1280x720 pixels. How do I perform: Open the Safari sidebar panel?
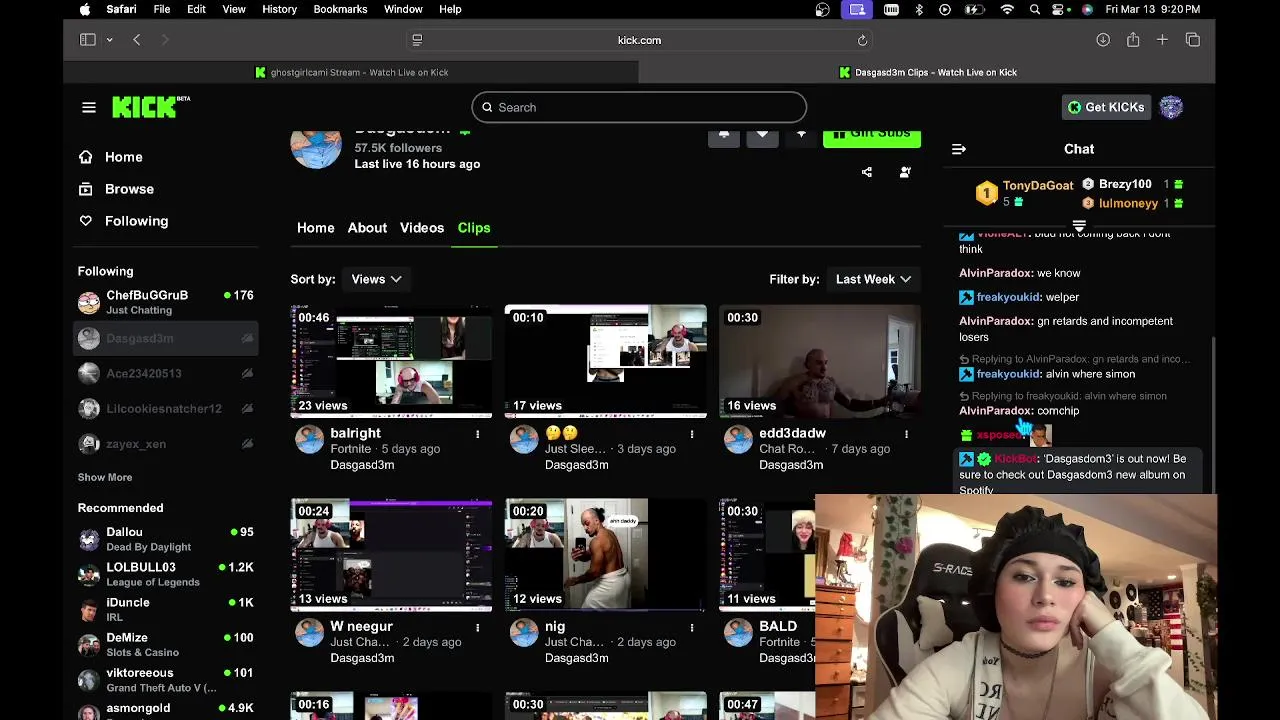88,40
